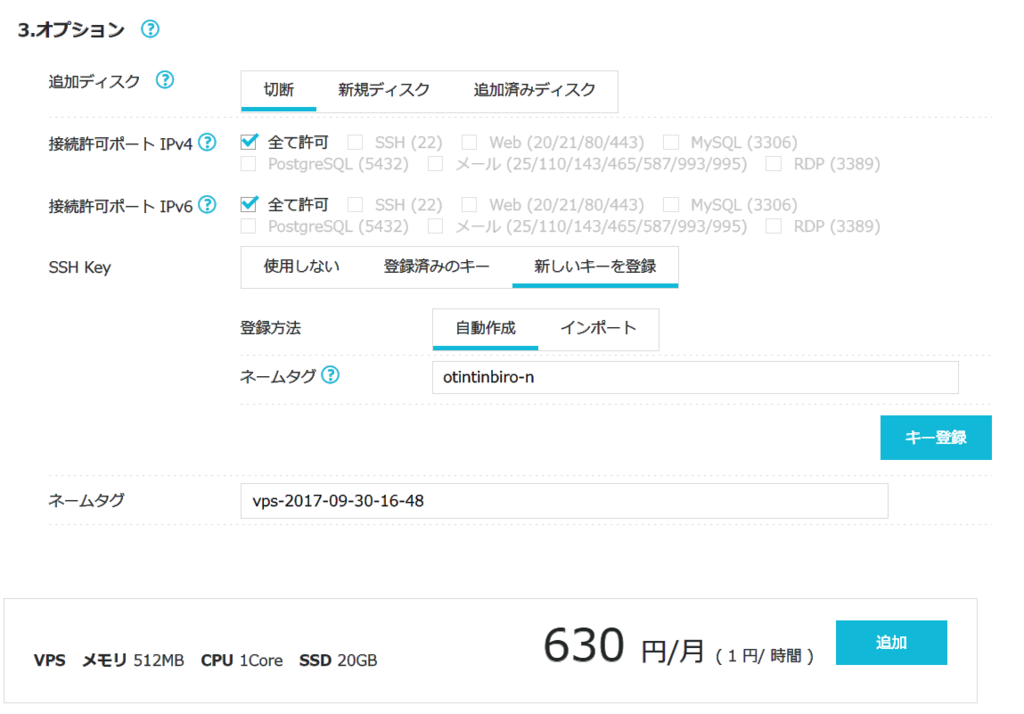The height and width of the screenshot is (714, 1024).
Task: Toggle IPv6 Web (20/21/80/443) checkbox
Action: [x=469, y=204]
